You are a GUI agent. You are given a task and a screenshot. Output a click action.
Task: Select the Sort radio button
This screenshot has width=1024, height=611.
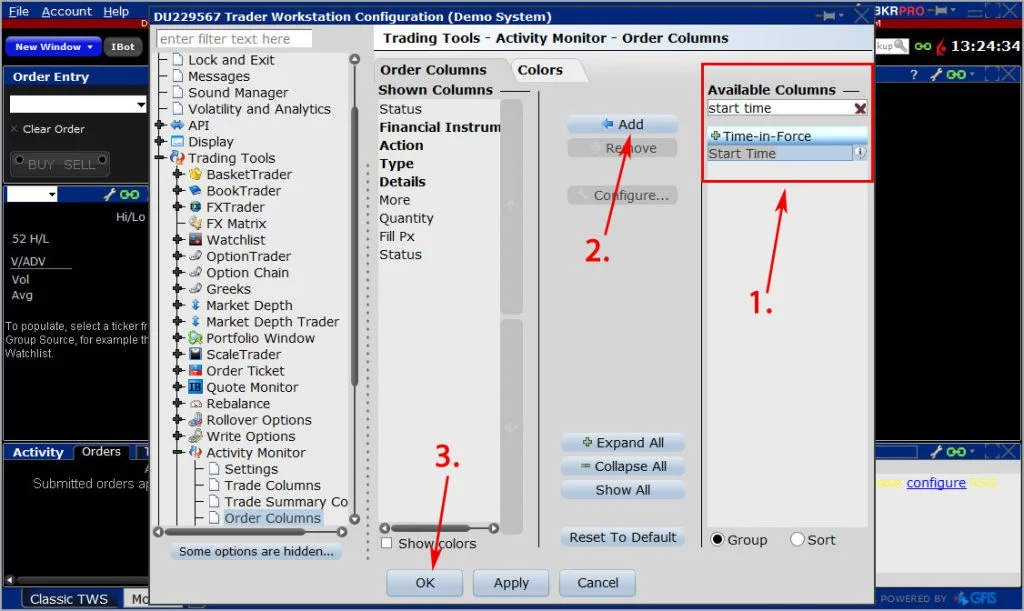pos(797,540)
